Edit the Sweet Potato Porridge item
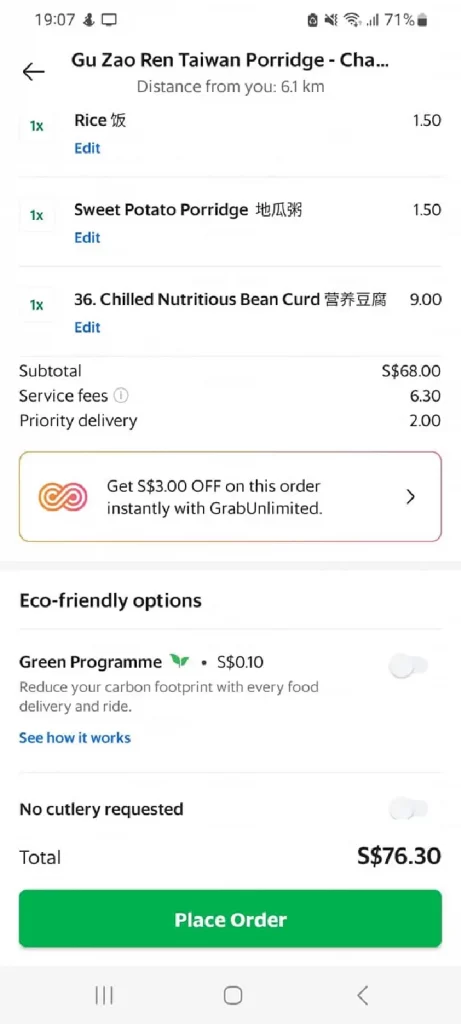 coord(87,238)
